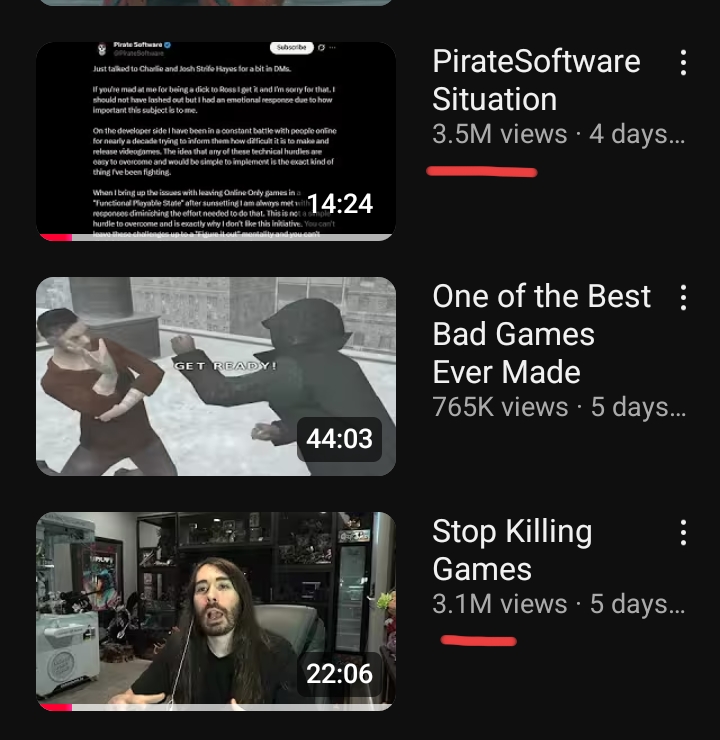Click the One of the Best Bad Games Ever Made title

[x=542, y=334]
